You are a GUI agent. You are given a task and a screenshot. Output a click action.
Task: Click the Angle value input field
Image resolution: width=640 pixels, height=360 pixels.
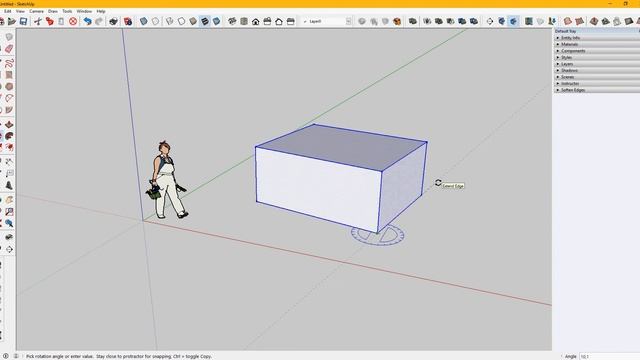click(609, 356)
